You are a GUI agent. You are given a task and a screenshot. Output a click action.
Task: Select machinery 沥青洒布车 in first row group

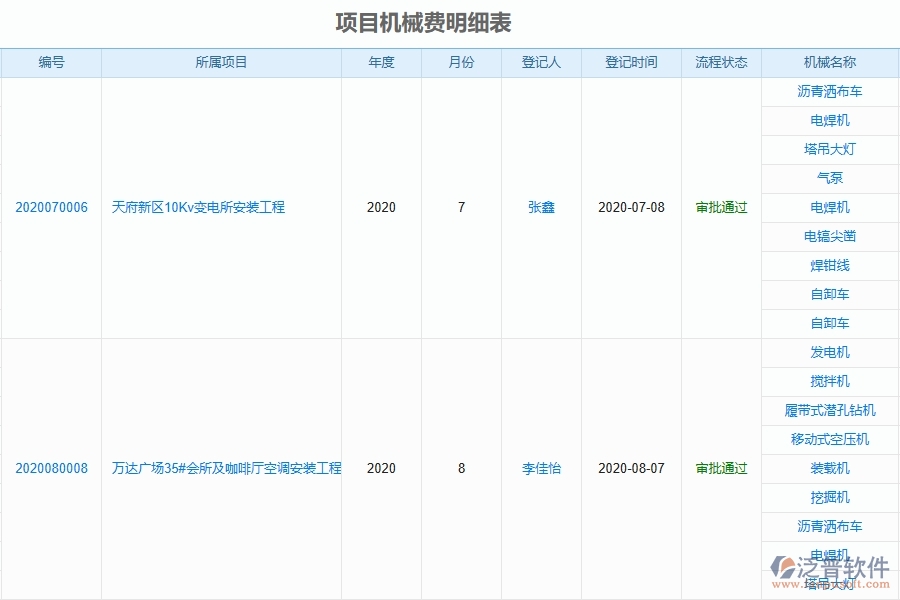click(x=827, y=91)
